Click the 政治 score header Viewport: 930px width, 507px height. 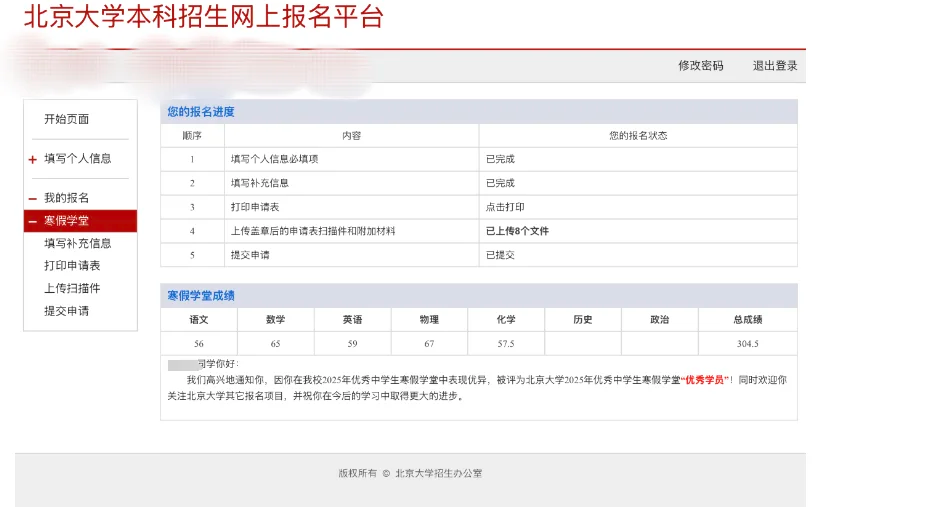coord(660,320)
